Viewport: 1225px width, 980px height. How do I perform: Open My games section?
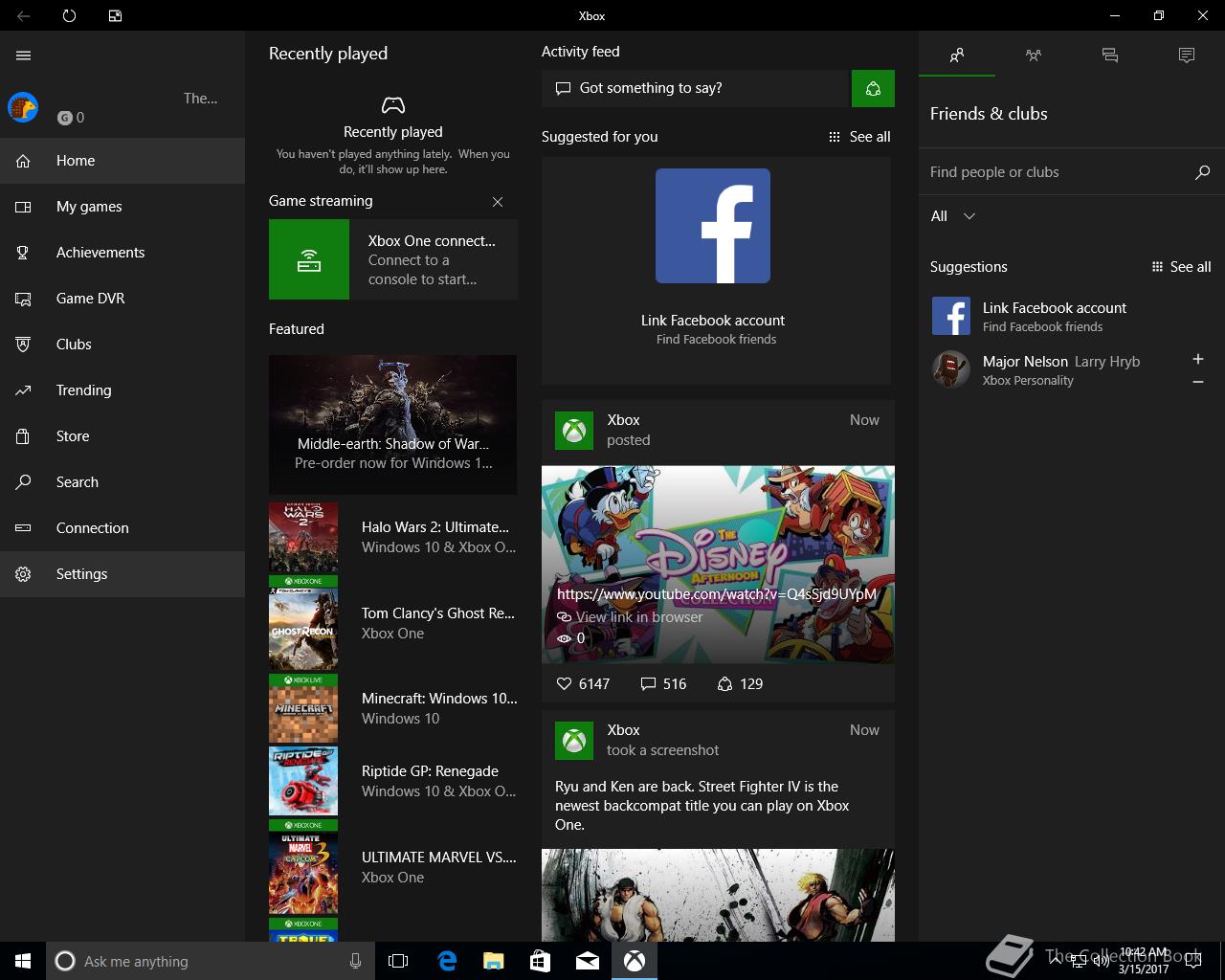pos(122,207)
